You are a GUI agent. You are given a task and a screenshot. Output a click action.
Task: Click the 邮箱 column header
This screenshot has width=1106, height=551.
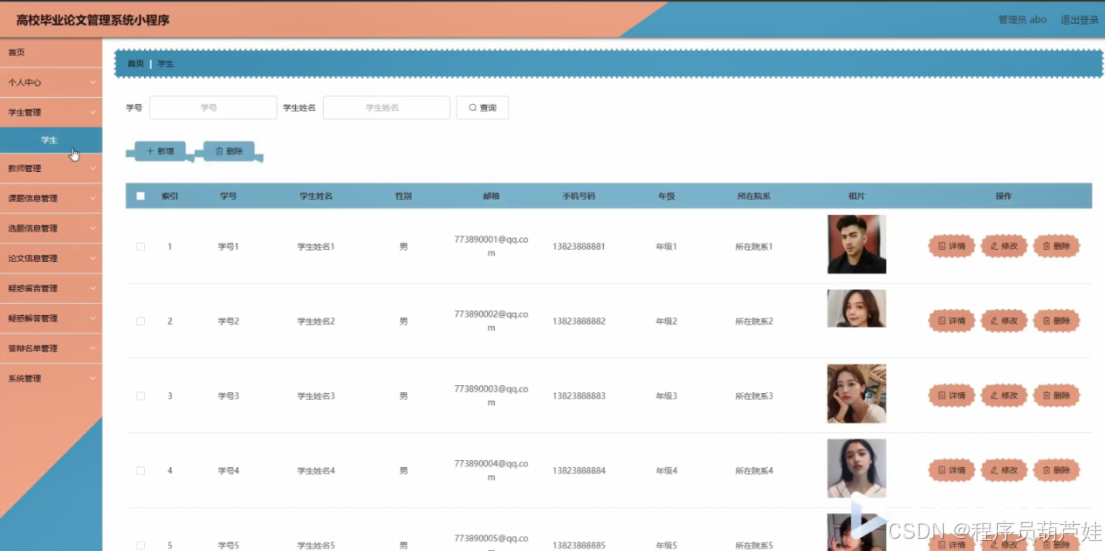492,196
